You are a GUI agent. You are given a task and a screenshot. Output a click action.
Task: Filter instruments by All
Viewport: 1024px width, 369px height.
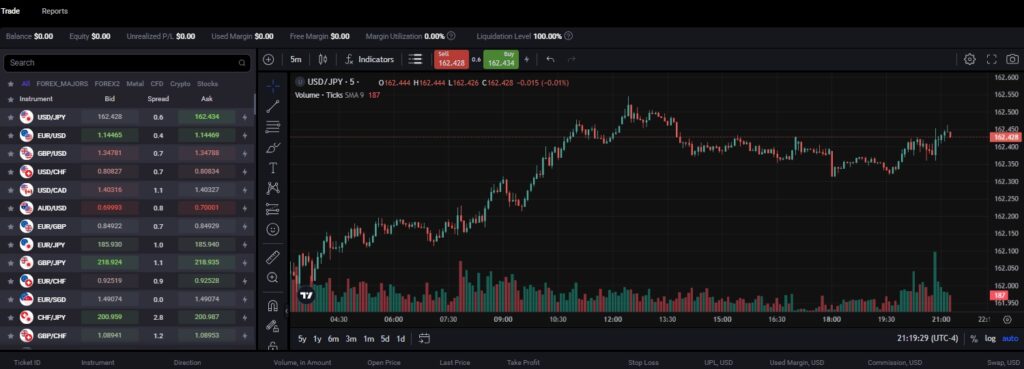[25, 84]
